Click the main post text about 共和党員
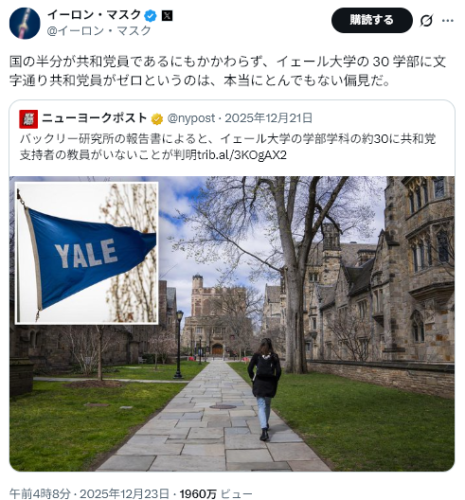The width and height of the screenshot is (465, 500). [228, 71]
